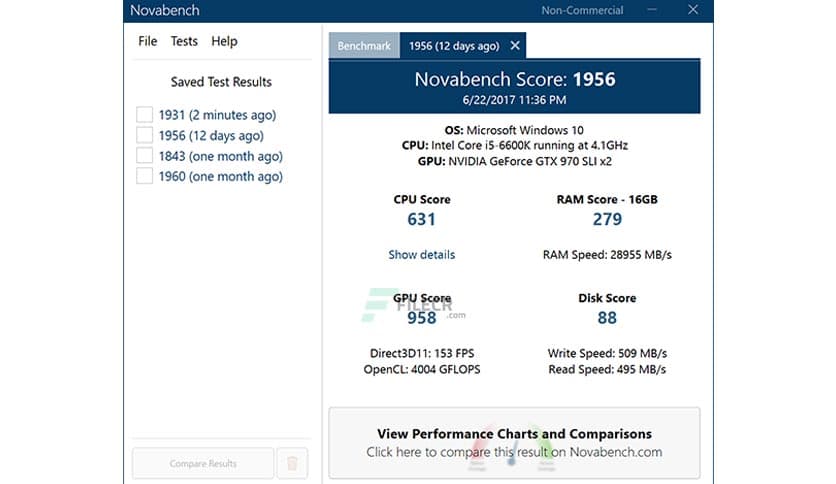Click the Saved Test Results heading
836x484 pixels.
pos(221,82)
